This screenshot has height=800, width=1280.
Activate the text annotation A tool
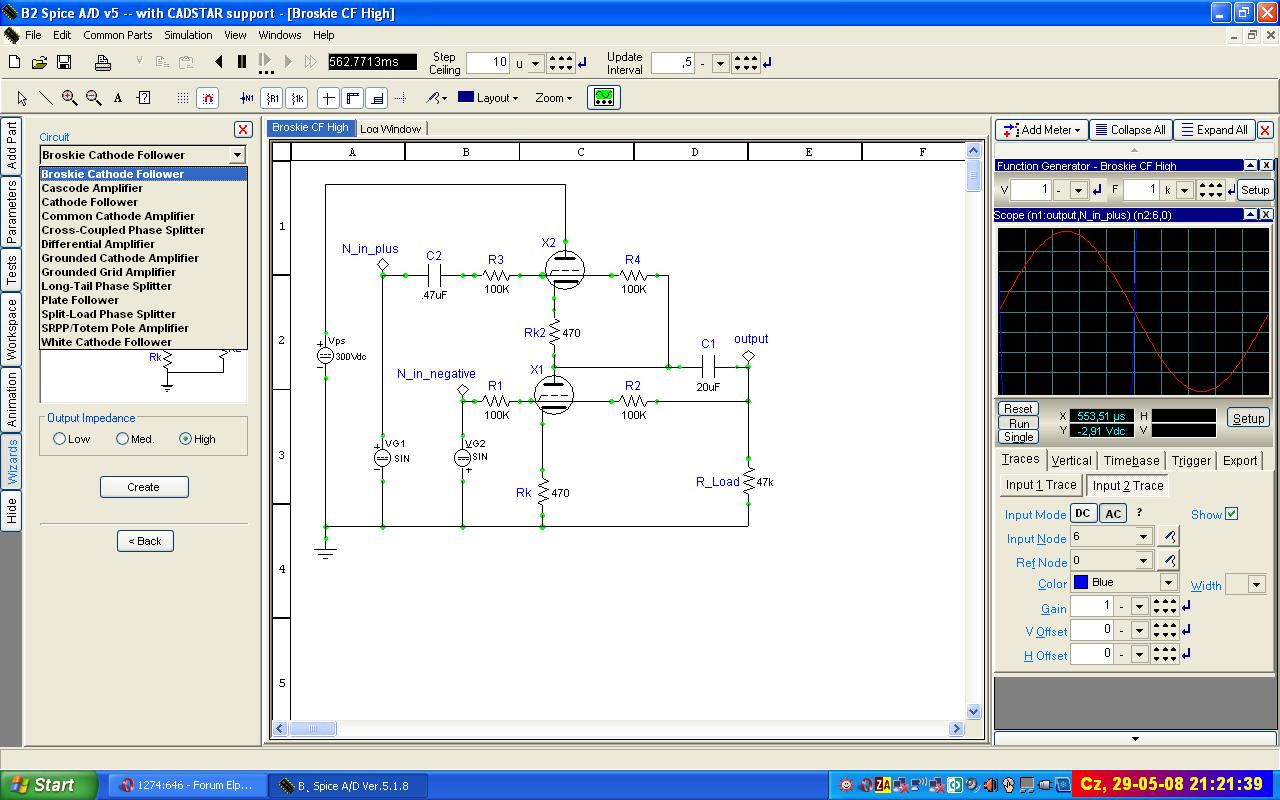(x=118, y=98)
